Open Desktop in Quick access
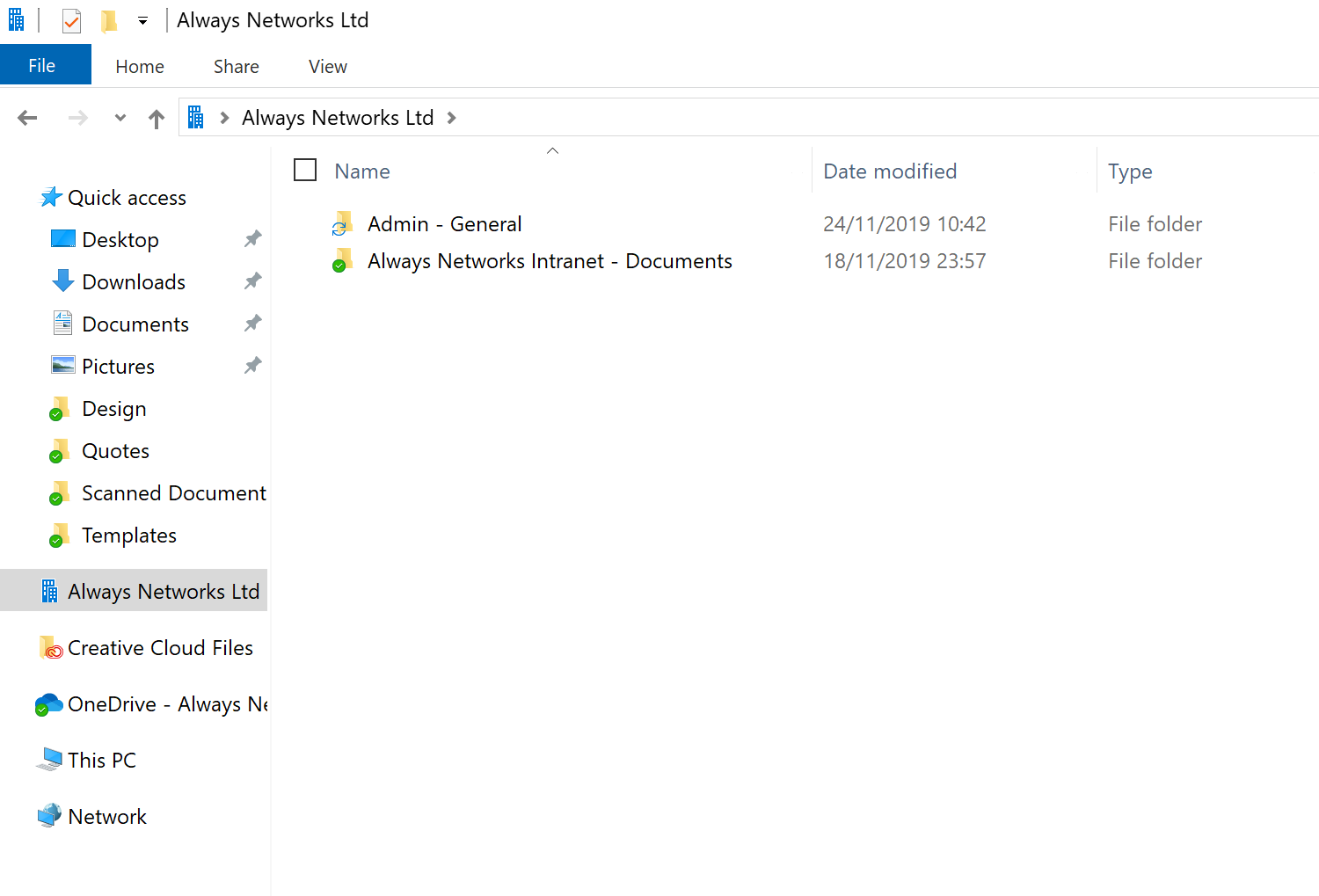Screen dimensions: 1319x896 (120, 240)
